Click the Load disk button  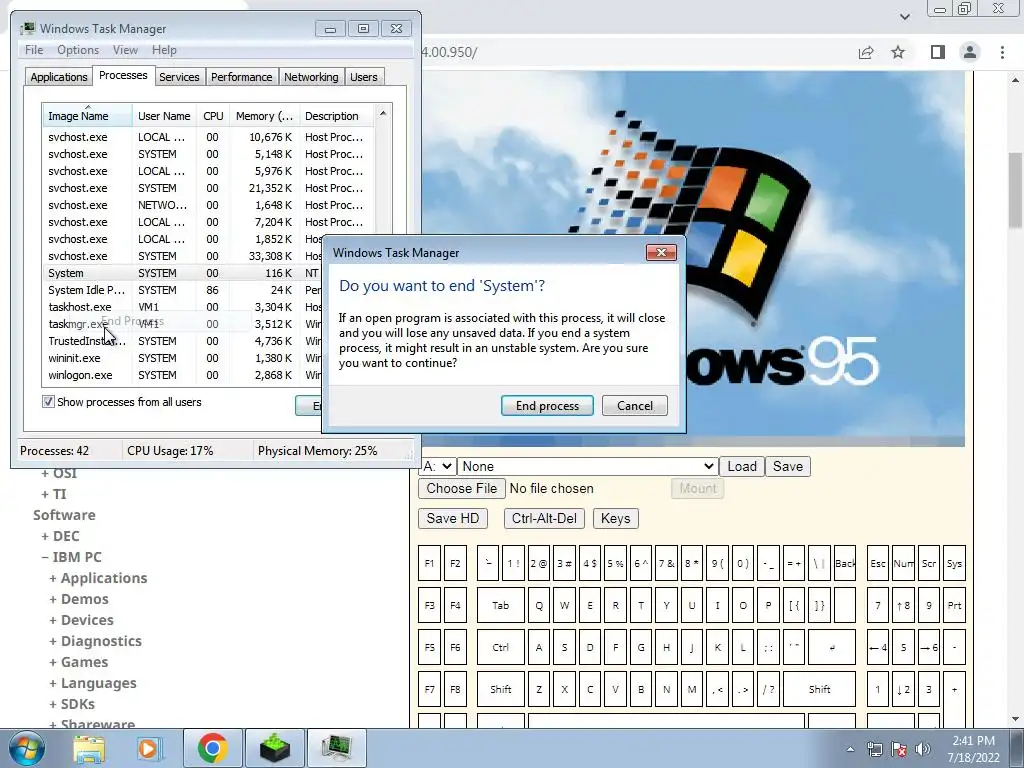pyautogui.click(x=742, y=466)
